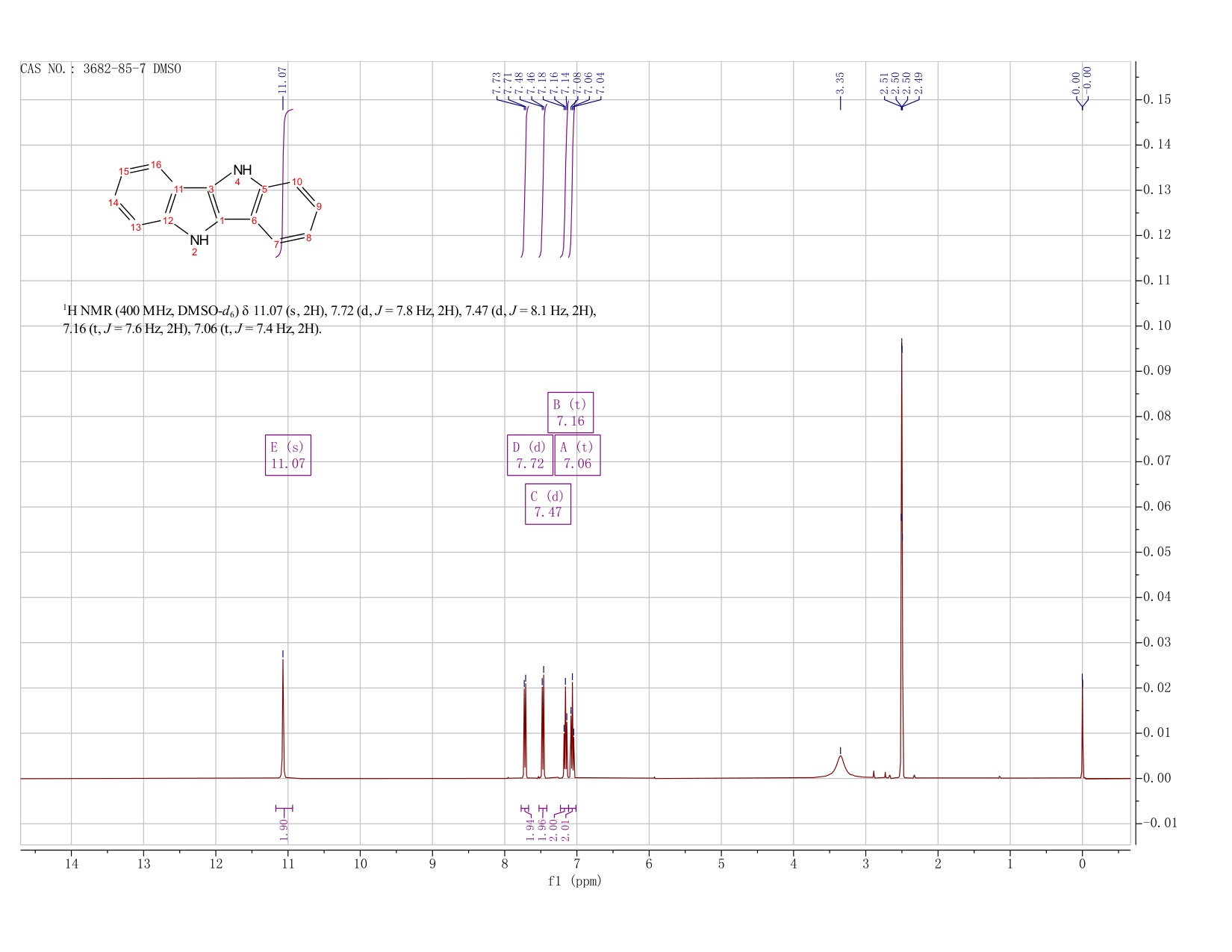The width and height of the screenshot is (1232, 952).
Task: Click the x-axis tick label 10
Action: [x=360, y=864]
